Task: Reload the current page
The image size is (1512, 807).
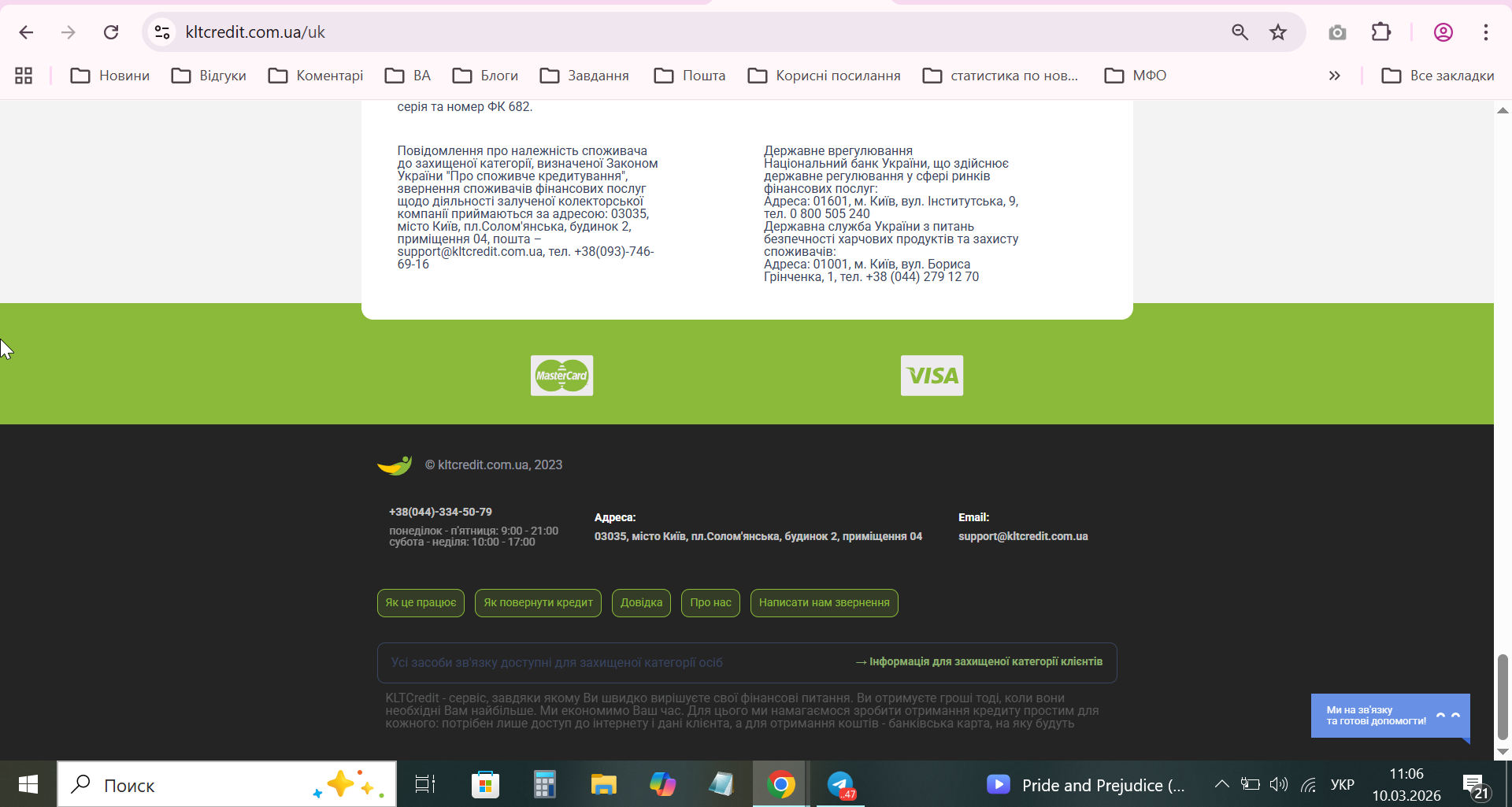Action: click(111, 32)
